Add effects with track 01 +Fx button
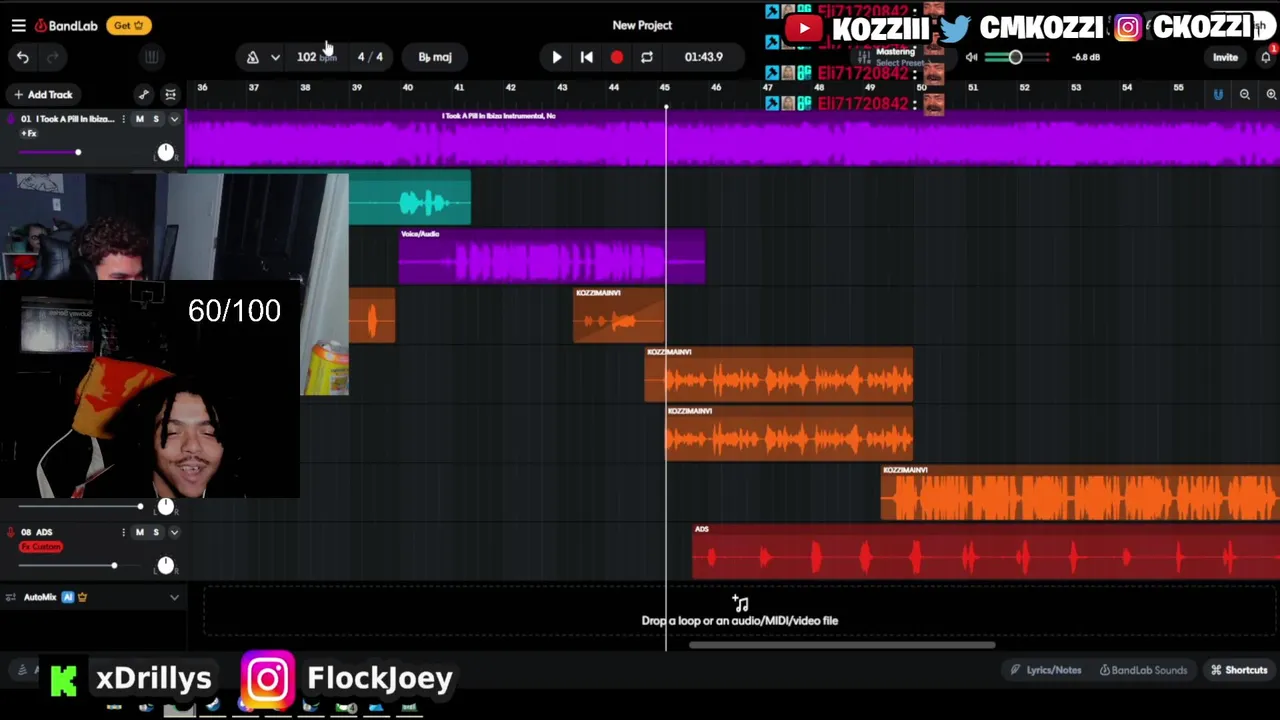This screenshot has height=720, width=1280. [x=29, y=133]
